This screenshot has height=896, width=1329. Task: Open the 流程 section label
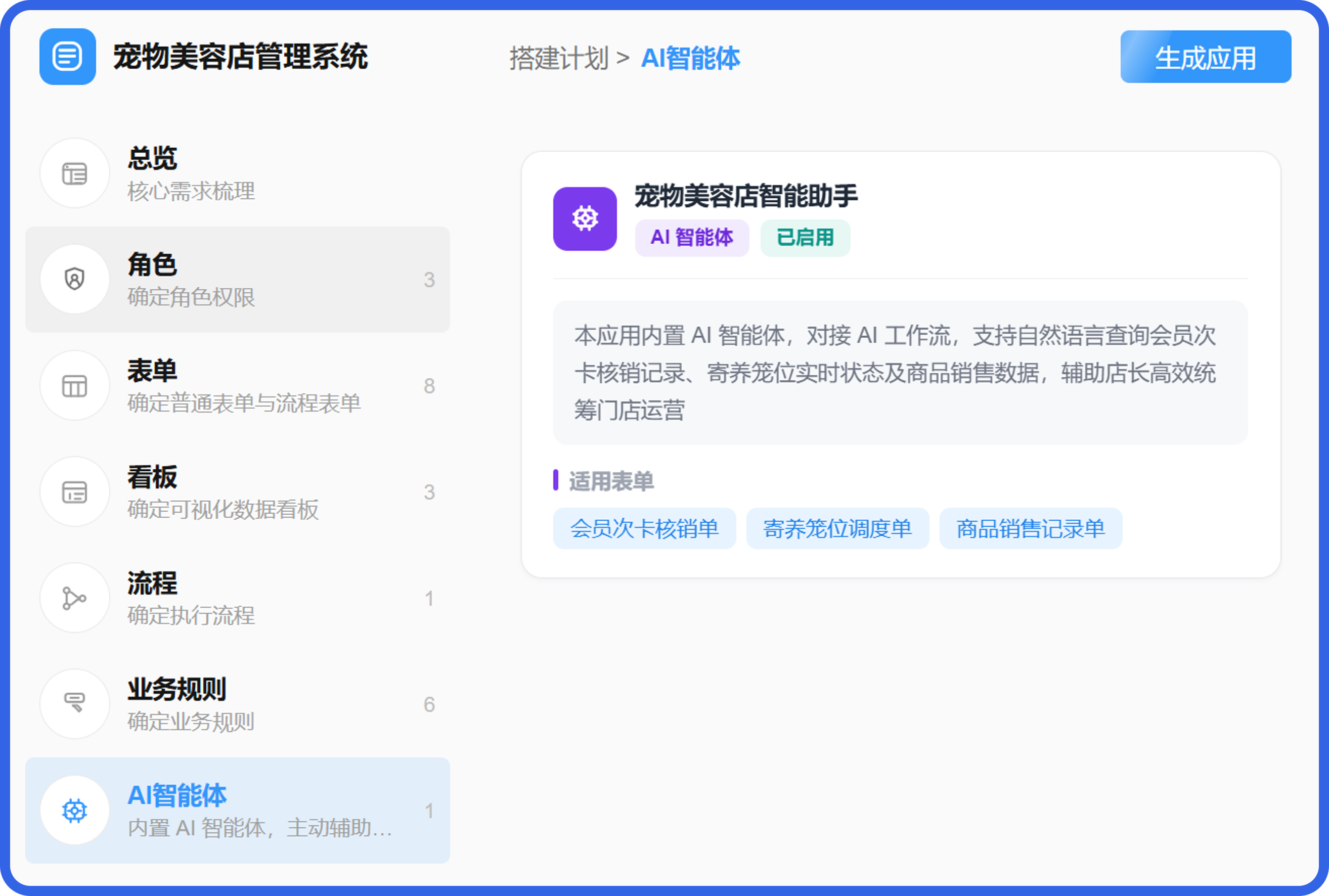[x=152, y=584]
